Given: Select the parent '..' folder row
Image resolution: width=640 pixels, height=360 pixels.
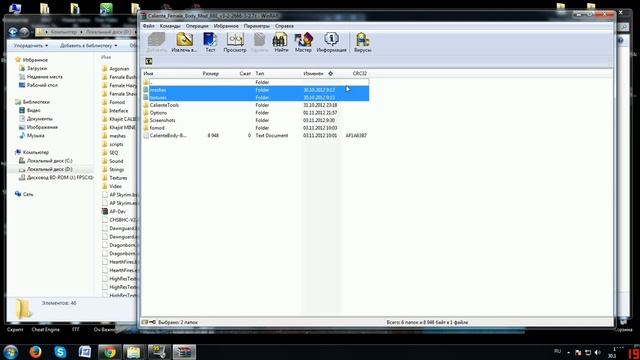Looking at the screenshot, I should click(256, 82).
